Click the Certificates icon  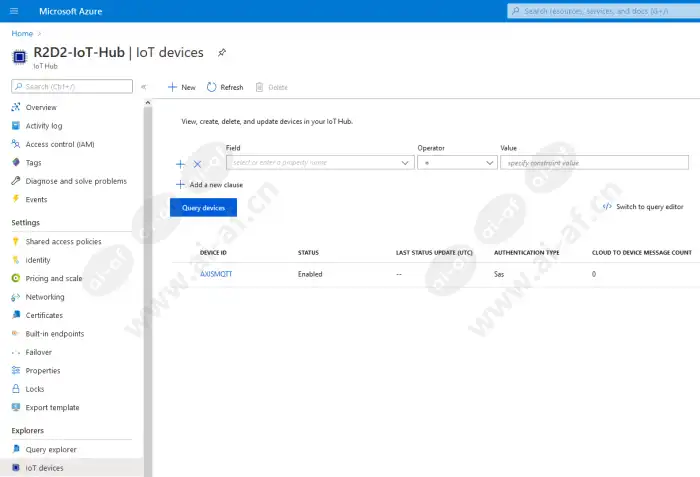[x=16, y=315]
